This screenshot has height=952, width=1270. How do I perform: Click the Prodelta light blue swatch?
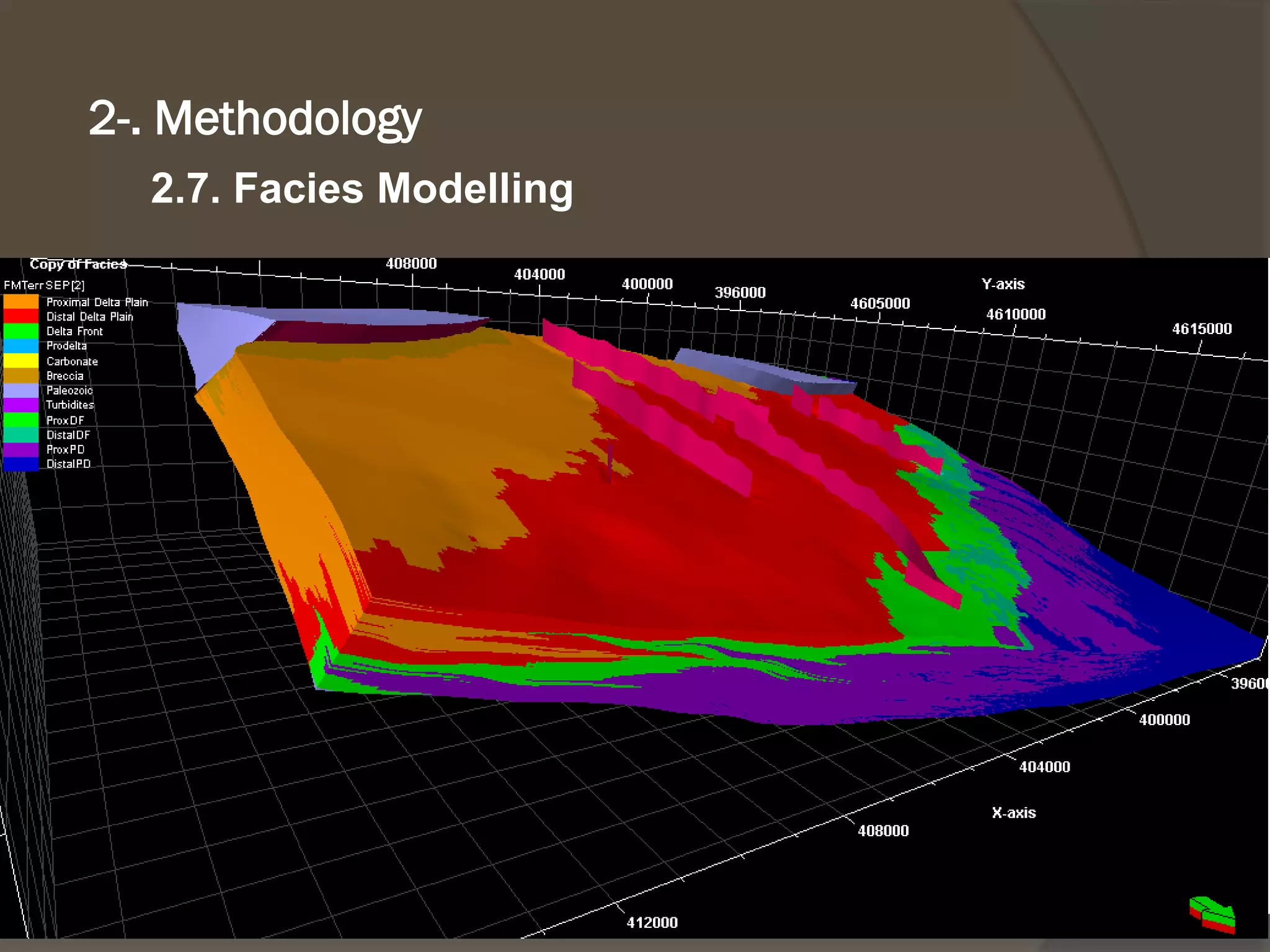point(21,346)
